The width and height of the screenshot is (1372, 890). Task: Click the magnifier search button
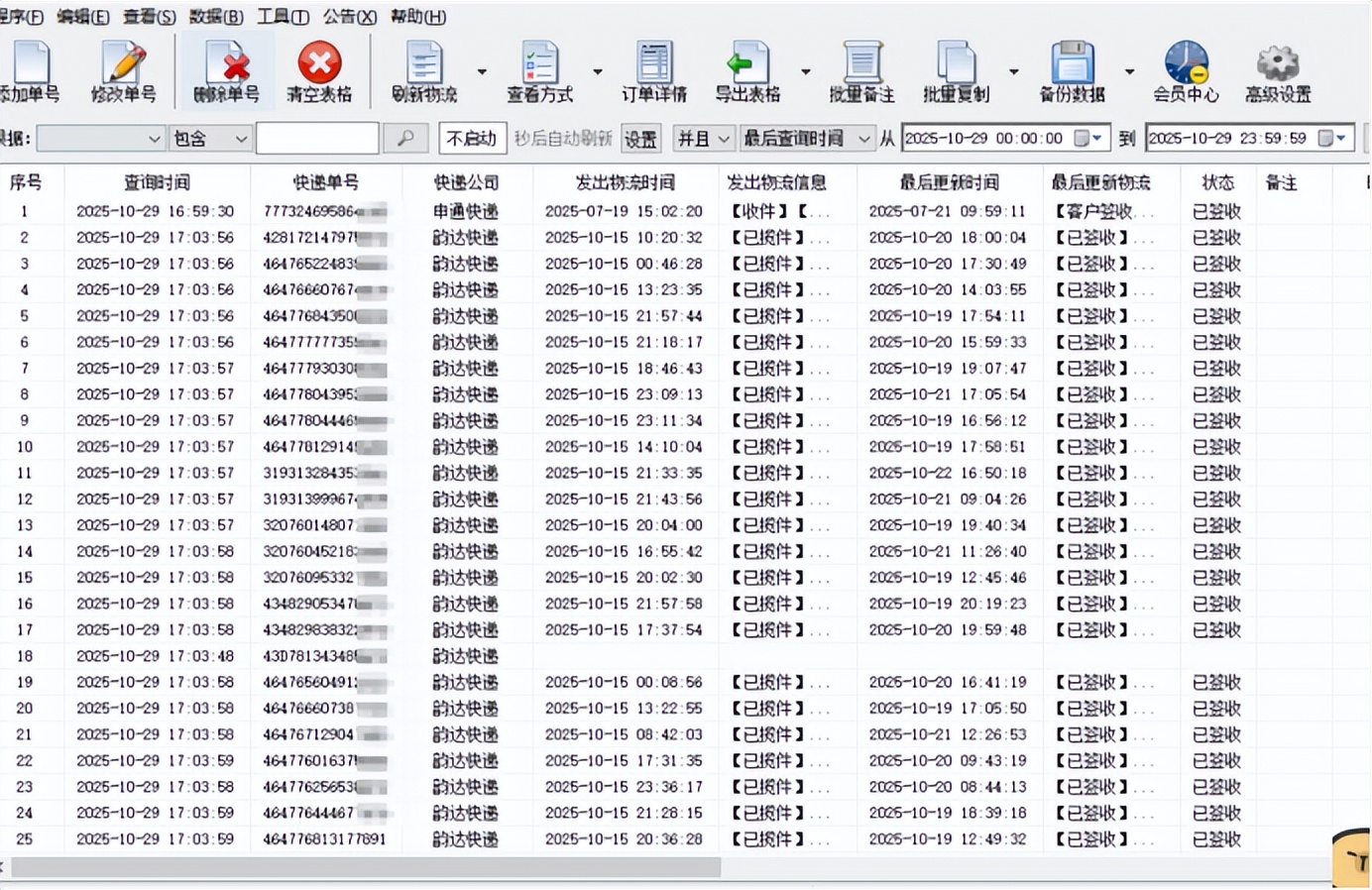[405, 139]
